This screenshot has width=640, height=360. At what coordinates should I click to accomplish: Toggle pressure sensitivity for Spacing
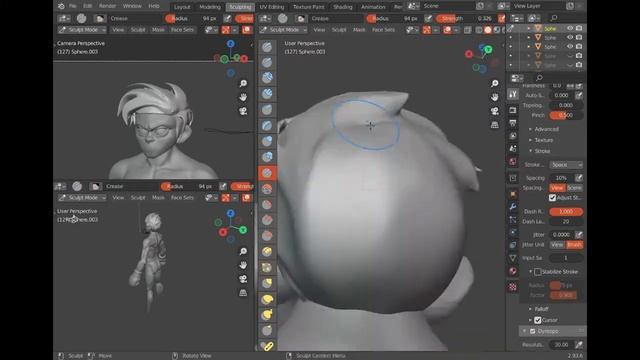(579, 178)
